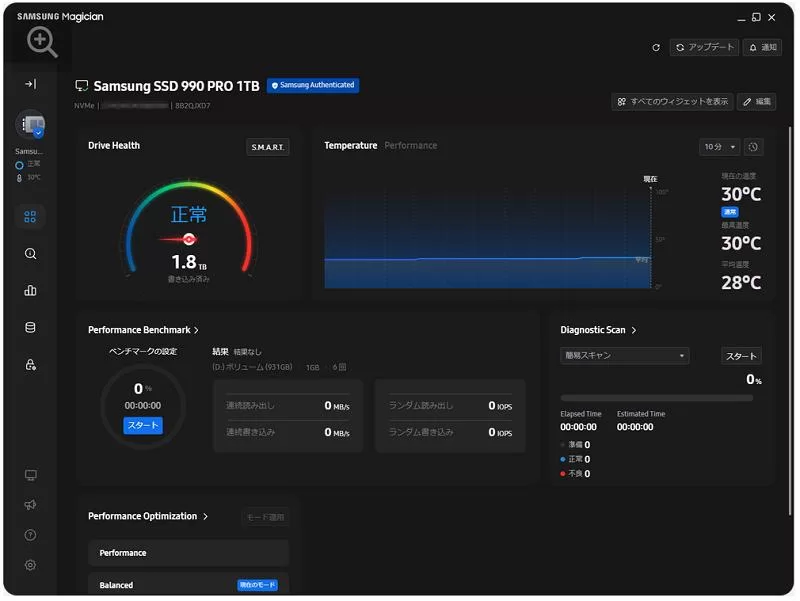This screenshot has width=800, height=601.
Task: Open the Performance Benchmark bar chart icon in the sidebar
Action: (x=30, y=290)
